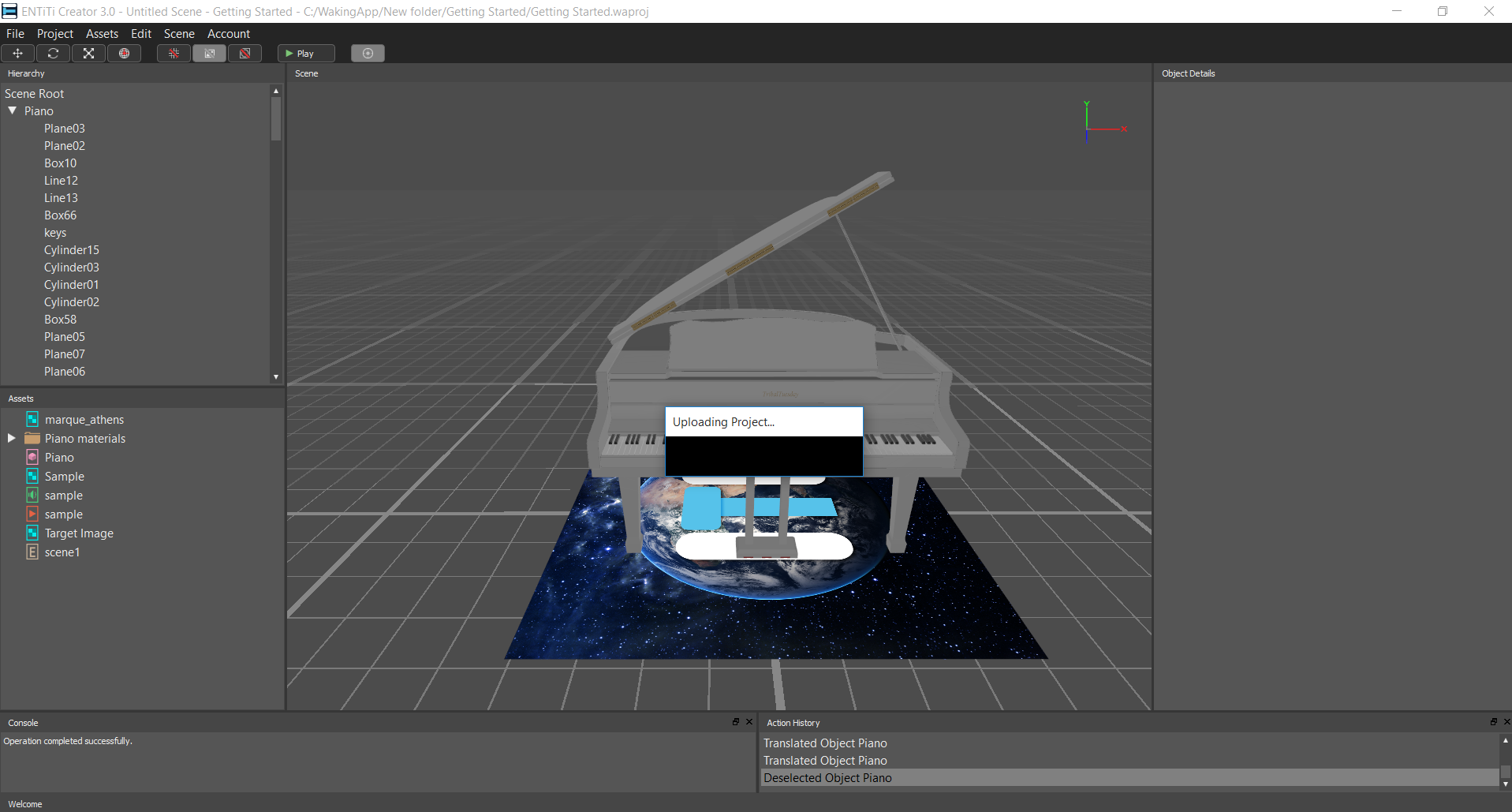
Task: Select Line13 in Hierarchy
Action: coord(62,197)
